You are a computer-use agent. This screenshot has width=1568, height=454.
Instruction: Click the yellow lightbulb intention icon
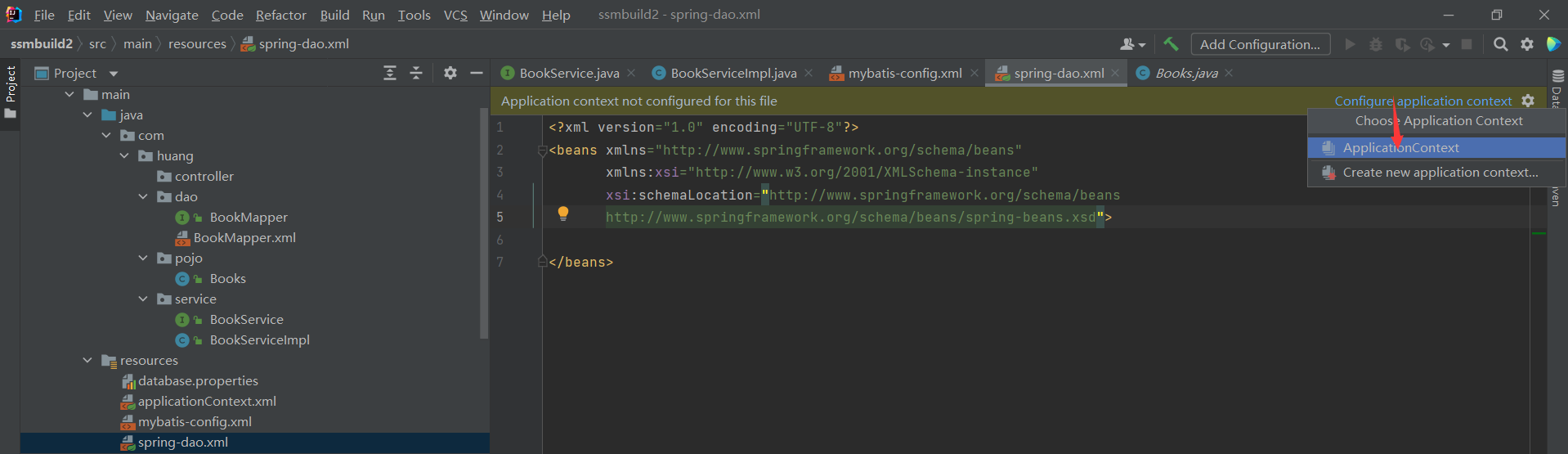pos(563,214)
